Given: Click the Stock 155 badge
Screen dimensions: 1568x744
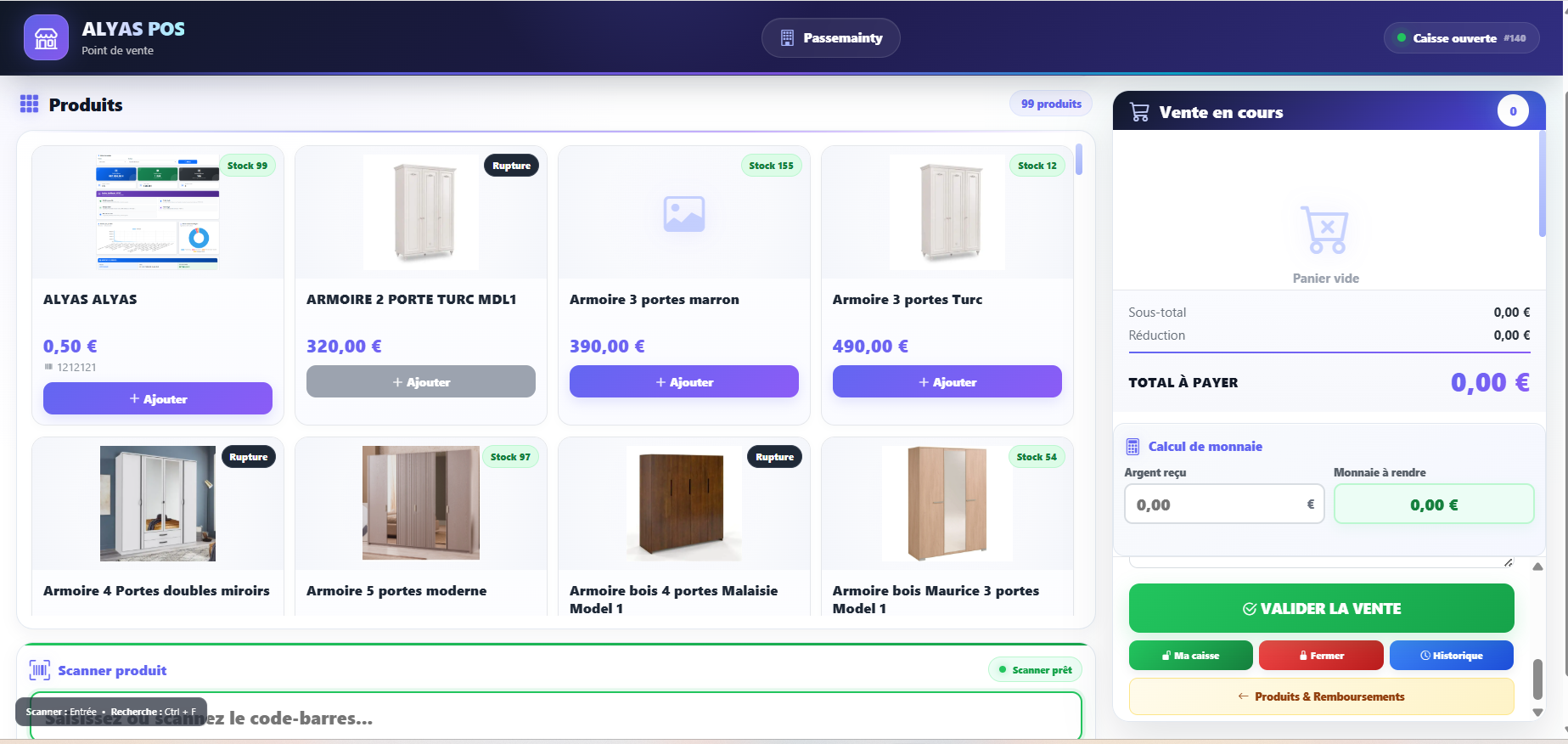Looking at the screenshot, I should click(771, 166).
